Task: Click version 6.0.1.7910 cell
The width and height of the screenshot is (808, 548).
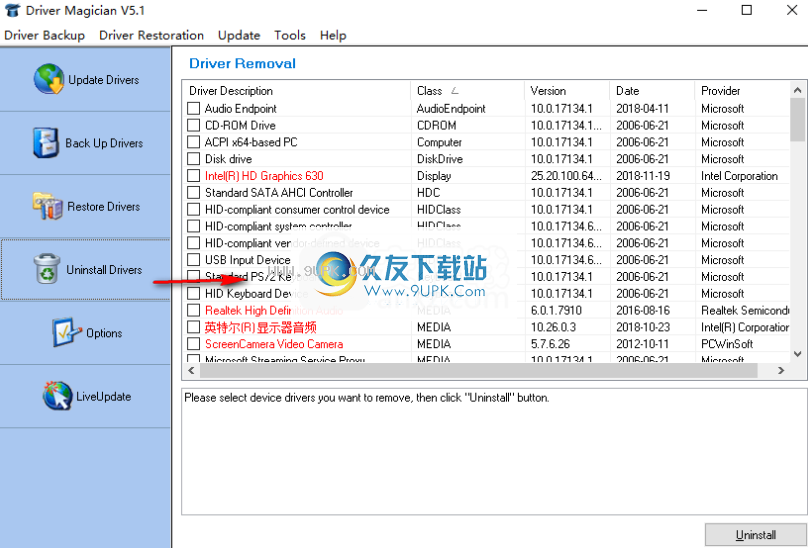Action: [556, 310]
